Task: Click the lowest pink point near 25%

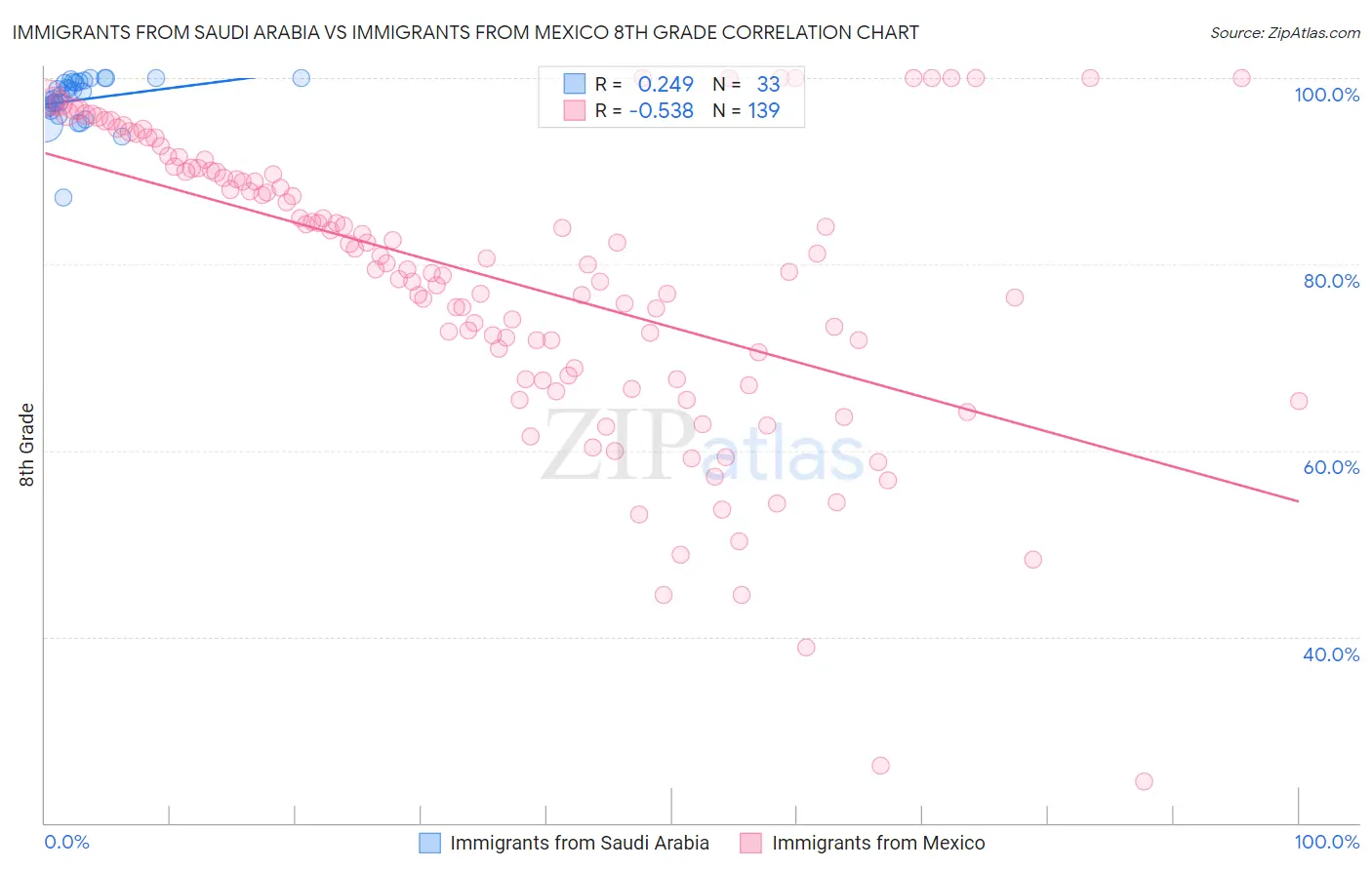Action: [x=1144, y=781]
